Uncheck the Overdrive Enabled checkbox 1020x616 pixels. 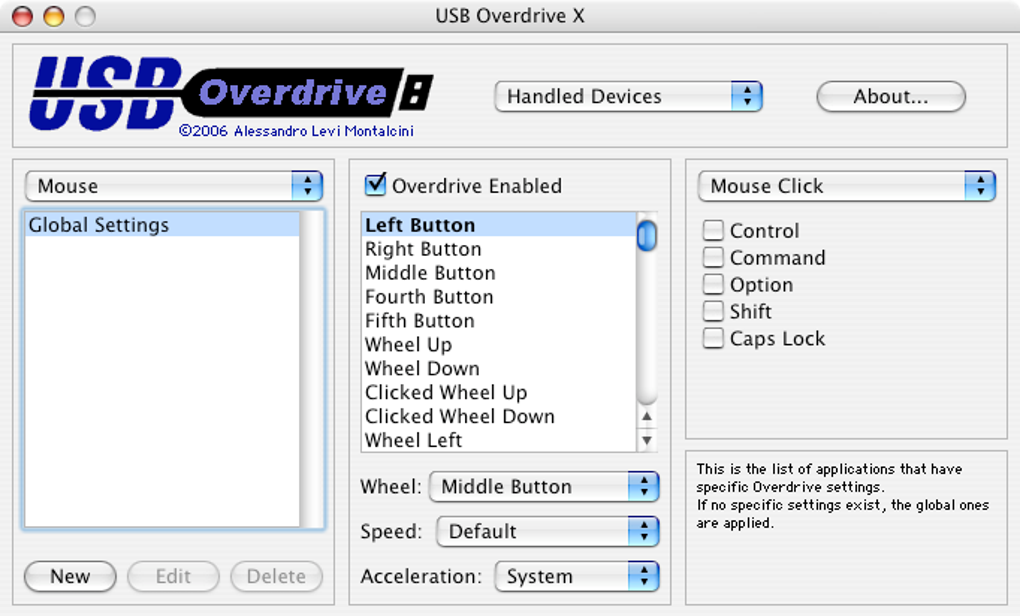tap(375, 185)
